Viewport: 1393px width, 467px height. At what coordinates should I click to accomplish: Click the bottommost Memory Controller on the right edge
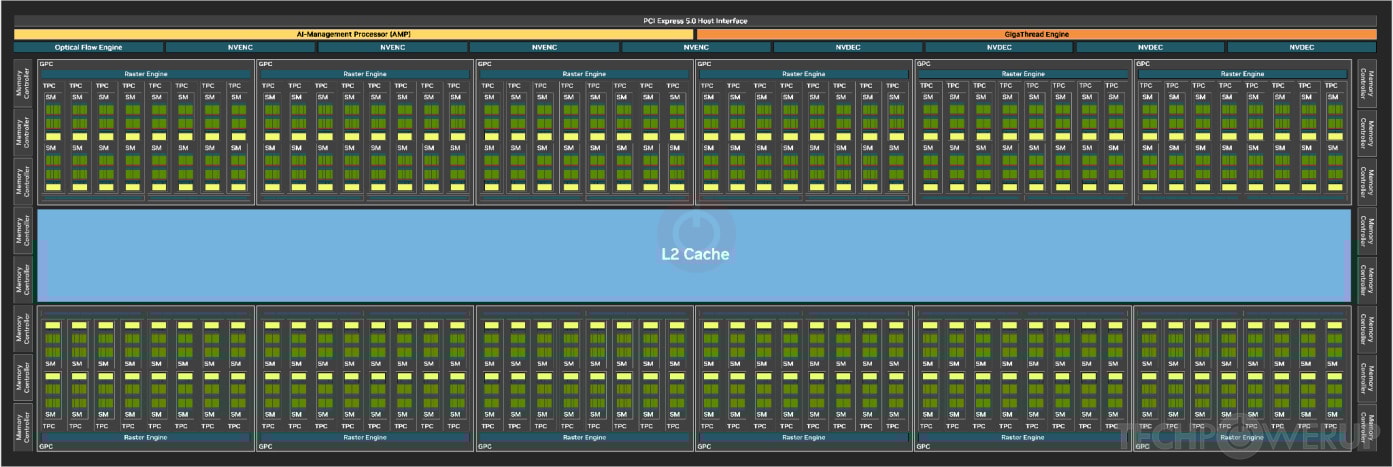[x=1369, y=425]
